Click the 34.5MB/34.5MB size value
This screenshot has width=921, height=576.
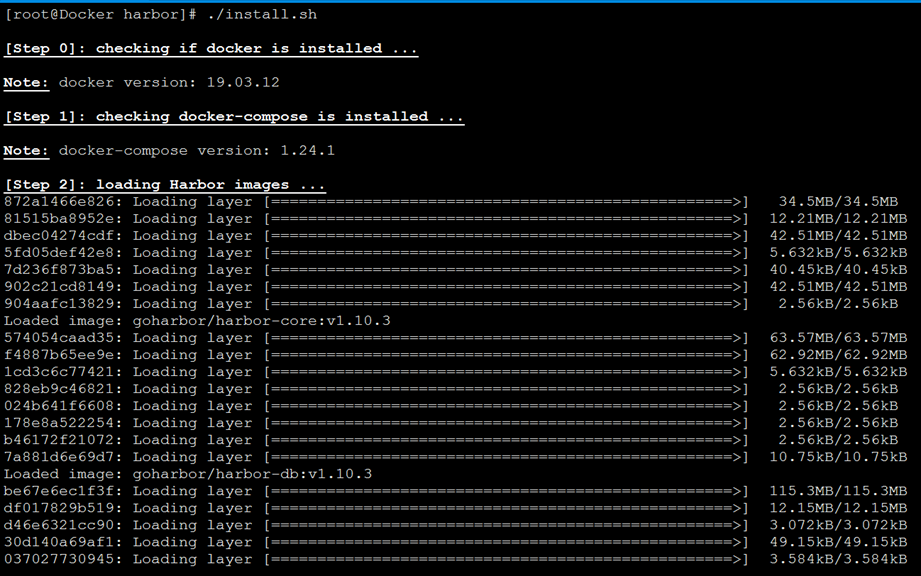click(x=838, y=202)
